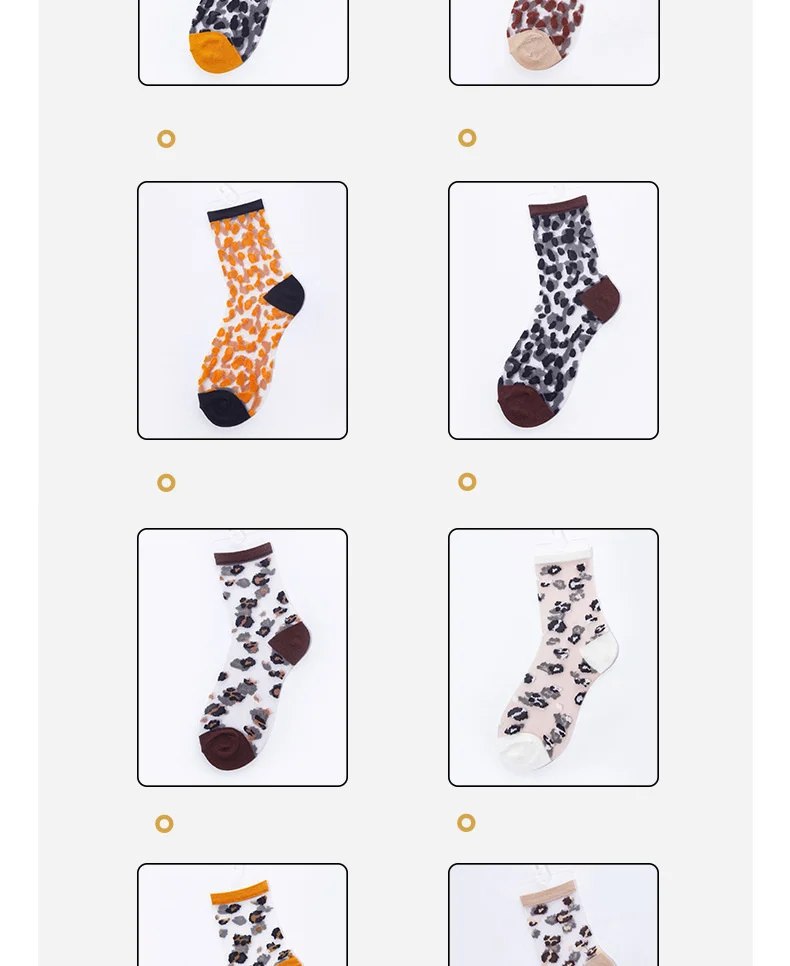The image size is (790, 966).
Task: Open the grey leopard sock with brown toe
Action: tap(553, 310)
